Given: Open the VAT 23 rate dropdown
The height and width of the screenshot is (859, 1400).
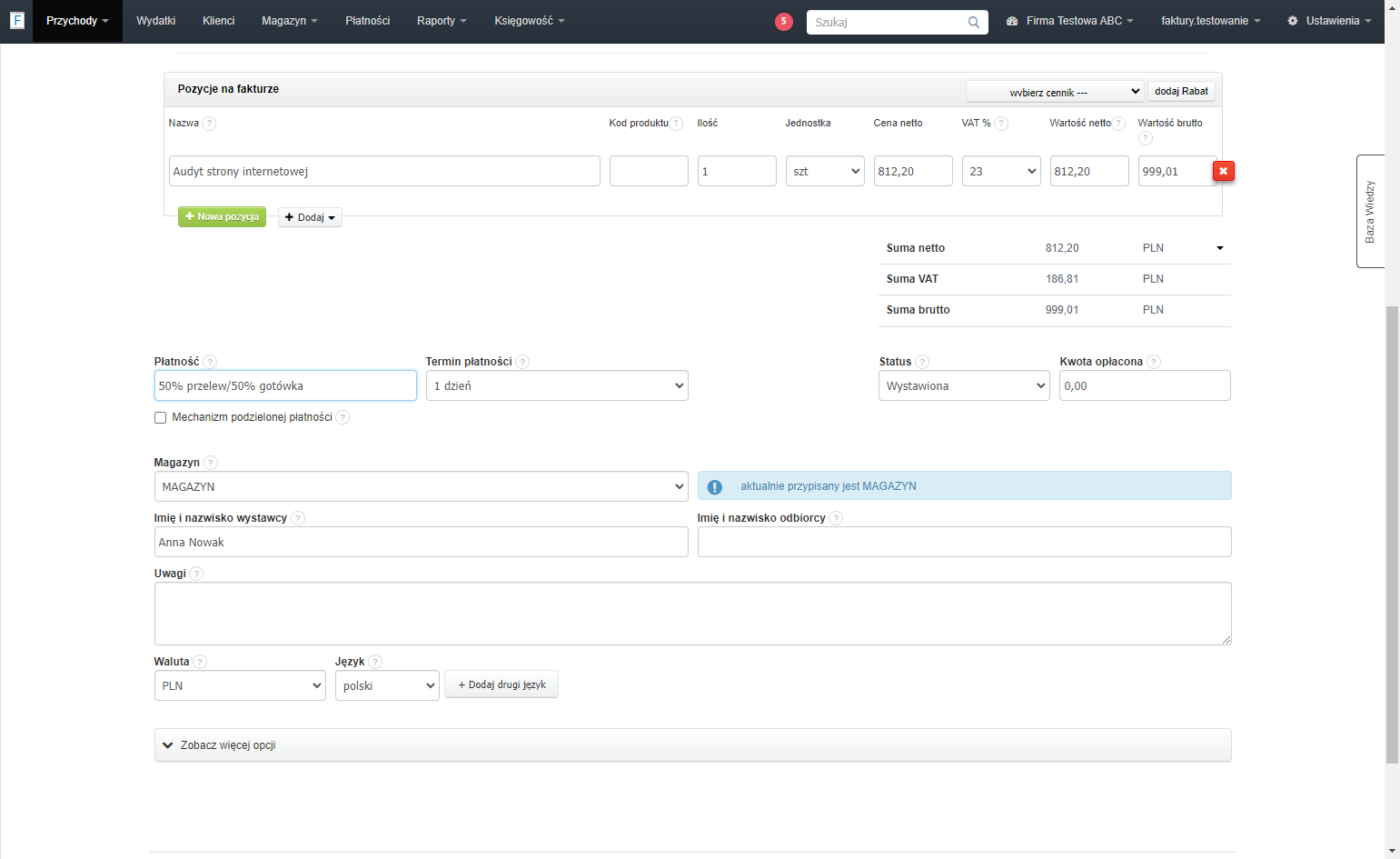Looking at the screenshot, I should coord(1001,171).
